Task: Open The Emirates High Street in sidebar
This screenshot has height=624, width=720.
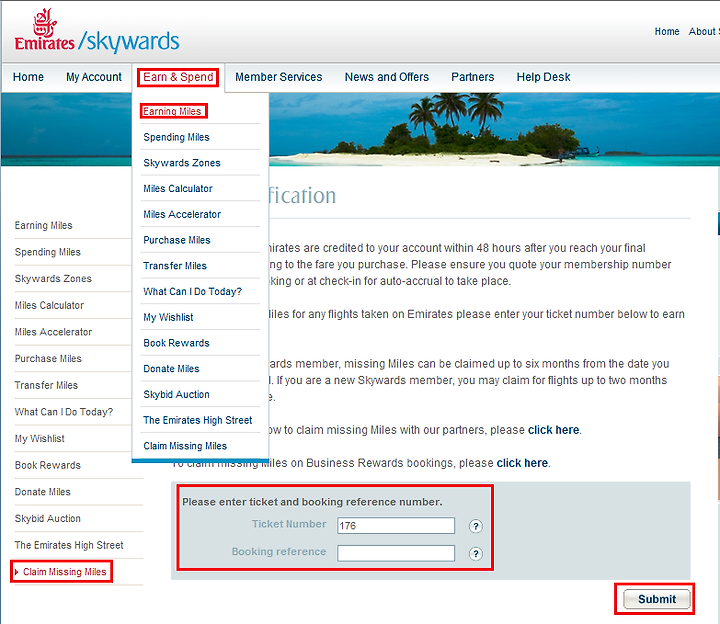Action: click(69, 545)
